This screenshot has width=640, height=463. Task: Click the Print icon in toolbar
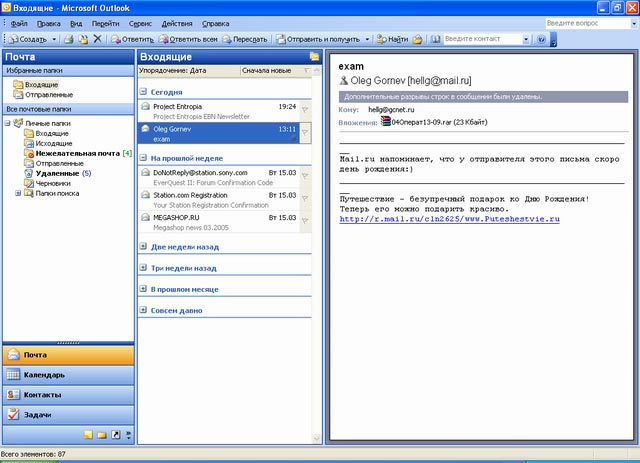(69, 39)
